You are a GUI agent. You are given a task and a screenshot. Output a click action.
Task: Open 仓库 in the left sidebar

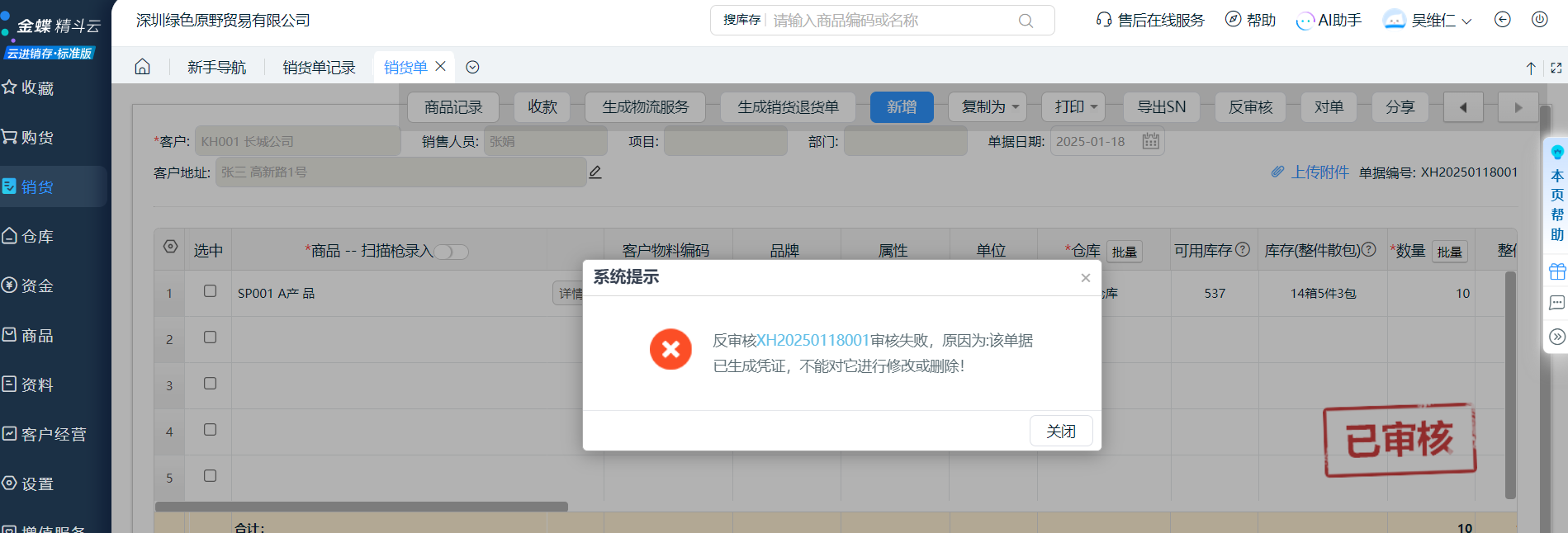click(x=38, y=237)
